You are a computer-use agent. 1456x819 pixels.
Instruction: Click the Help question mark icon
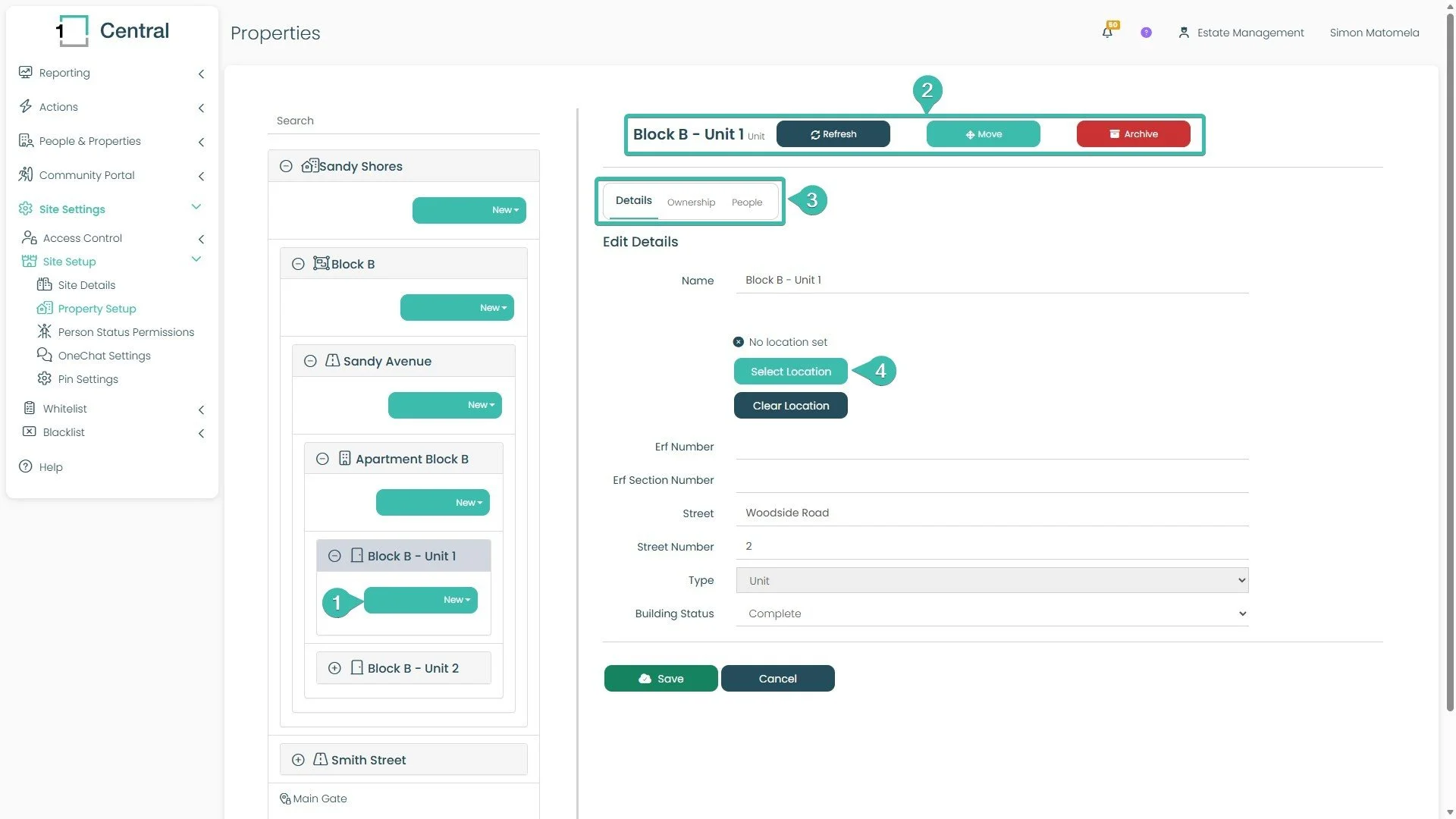click(x=26, y=466)
